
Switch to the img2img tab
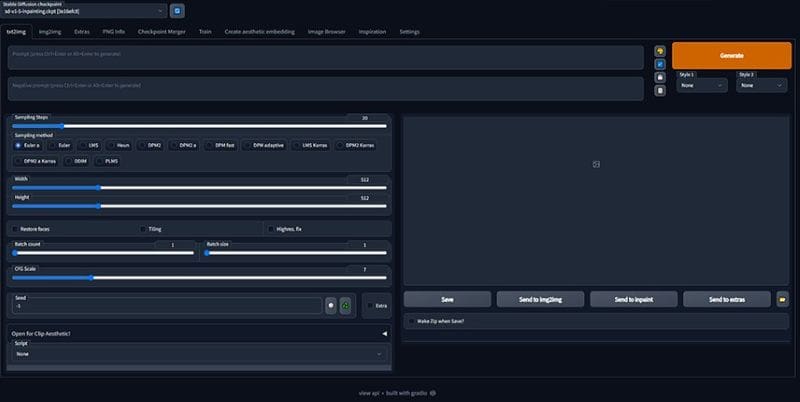[50, 32]
